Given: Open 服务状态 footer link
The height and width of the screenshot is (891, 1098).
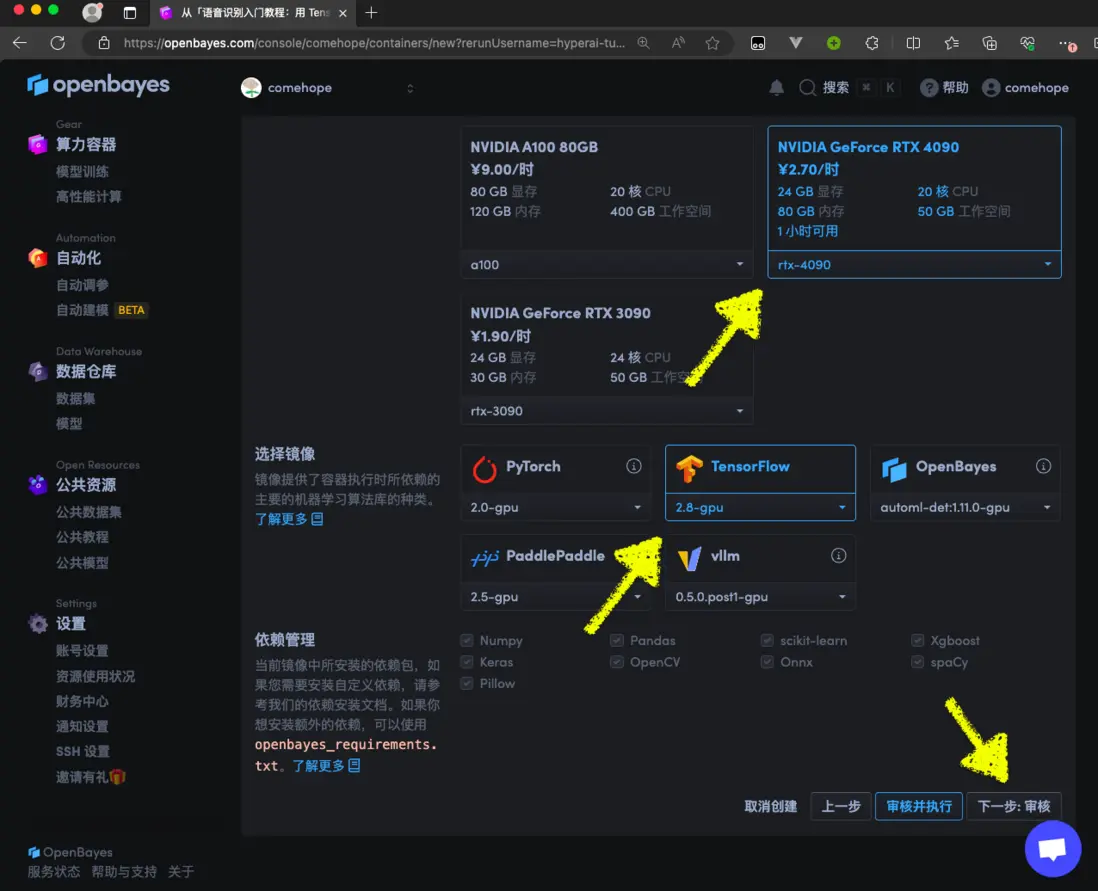Looking at the screenshot, I should 53,872.
